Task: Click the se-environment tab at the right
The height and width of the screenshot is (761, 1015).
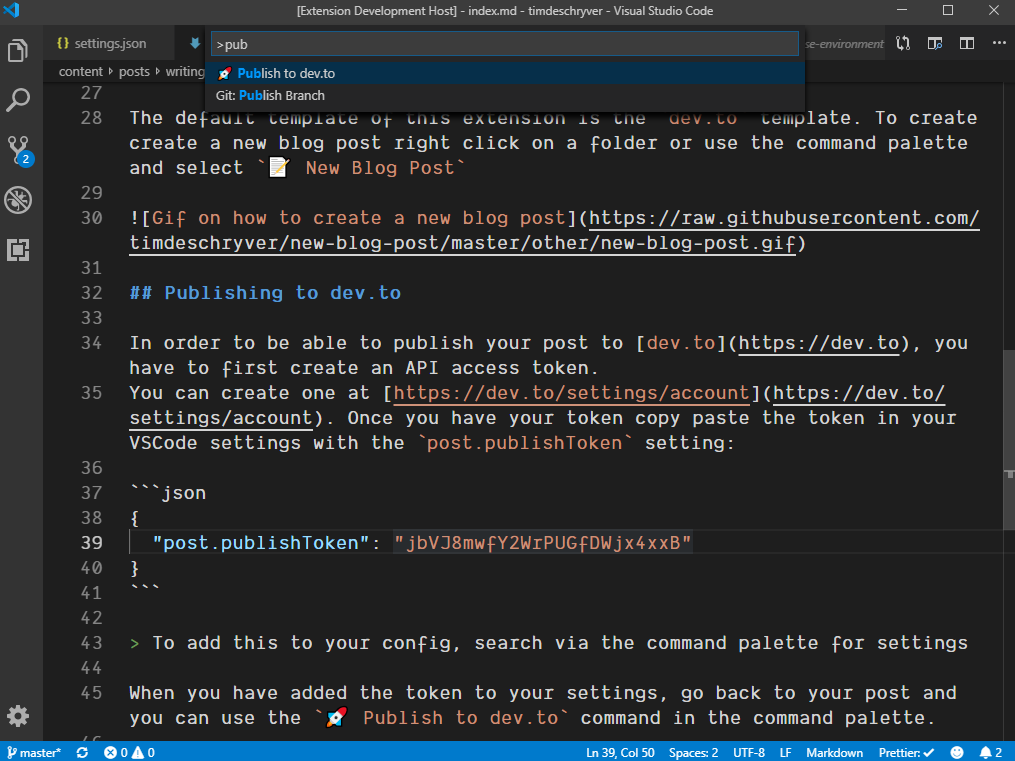Action: coord(844,43)
